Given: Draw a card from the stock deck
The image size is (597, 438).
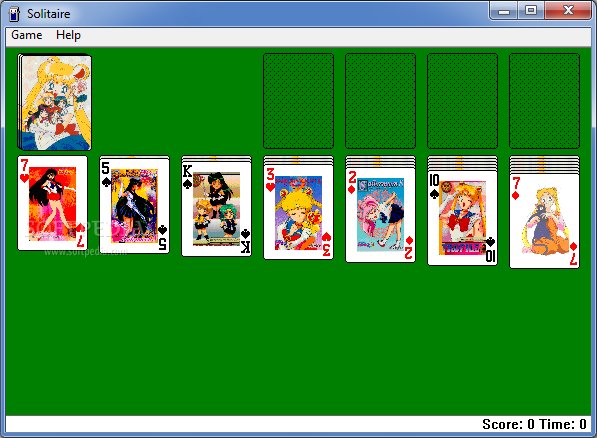Looking at the screenshot, I should click(54, 102).
